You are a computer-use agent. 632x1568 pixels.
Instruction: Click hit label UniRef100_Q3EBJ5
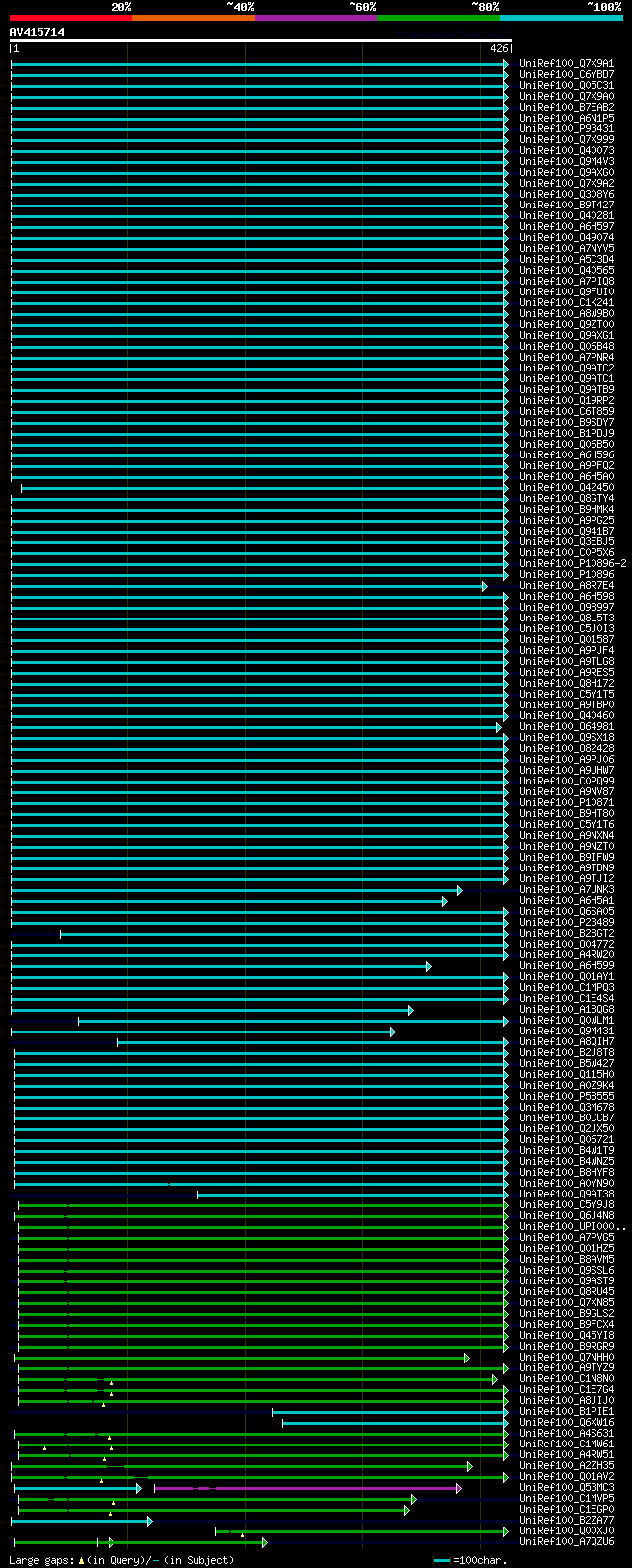pos(567,542)
